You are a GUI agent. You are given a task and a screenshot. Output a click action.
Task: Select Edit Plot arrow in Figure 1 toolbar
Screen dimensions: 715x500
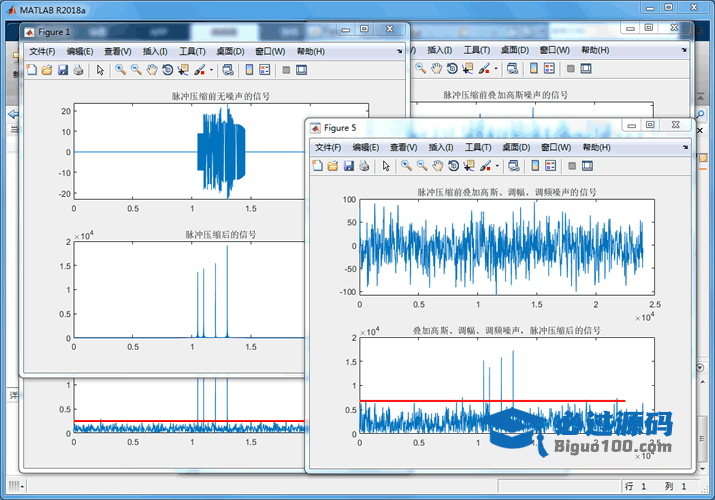click(100, 70)
